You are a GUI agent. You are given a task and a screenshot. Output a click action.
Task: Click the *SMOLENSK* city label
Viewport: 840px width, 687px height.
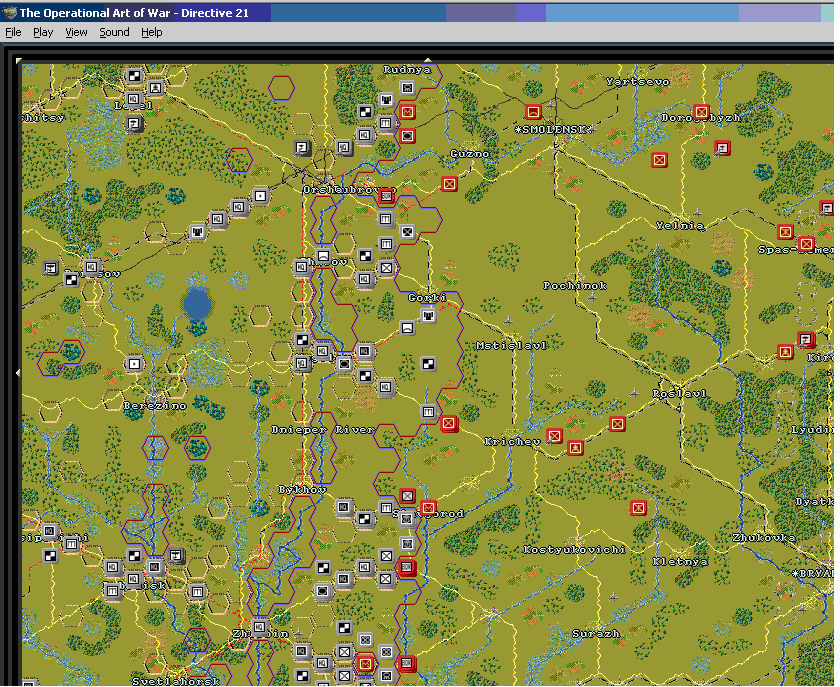pyautogui.click(x=554, y=130)
